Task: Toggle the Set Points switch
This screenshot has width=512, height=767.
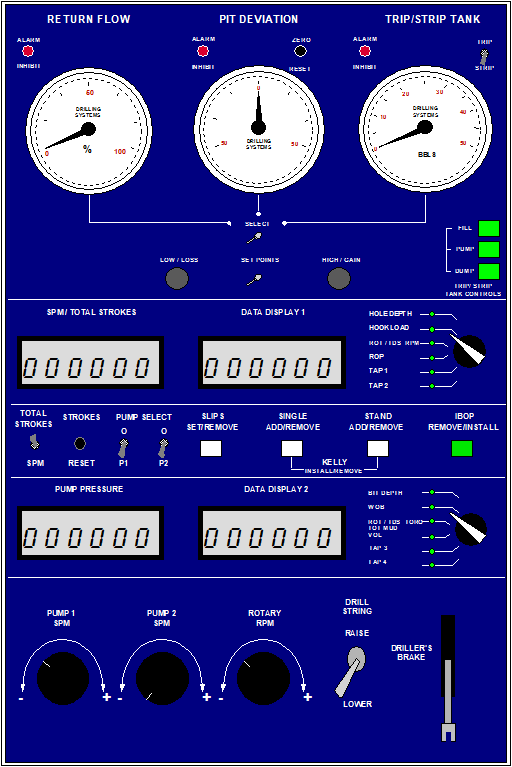Action: point(254,281)
